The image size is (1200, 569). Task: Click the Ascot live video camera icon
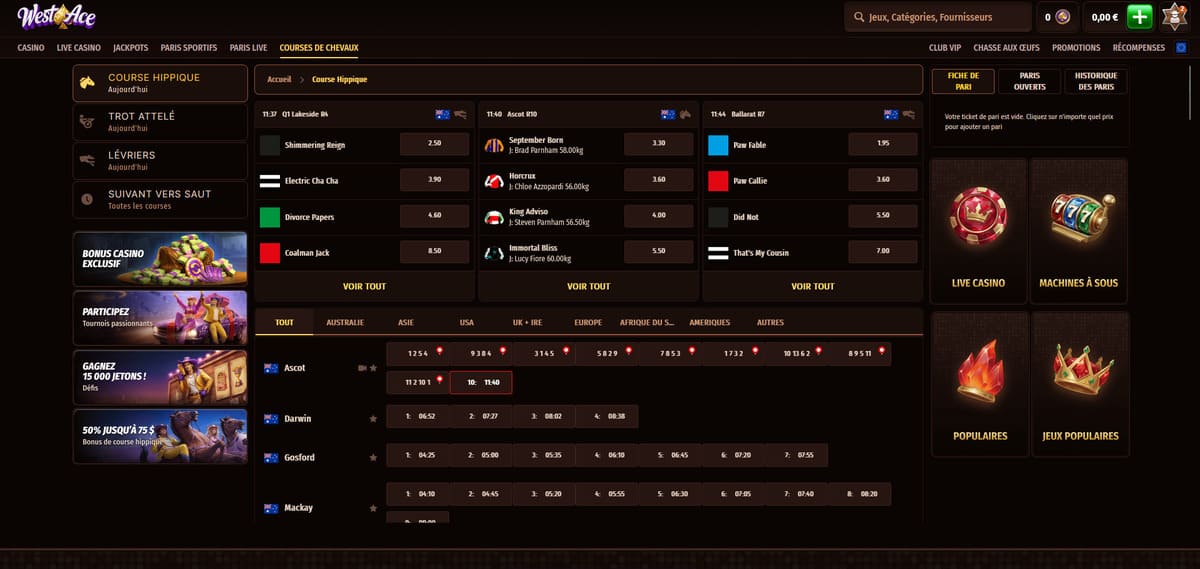click(362, 368)
